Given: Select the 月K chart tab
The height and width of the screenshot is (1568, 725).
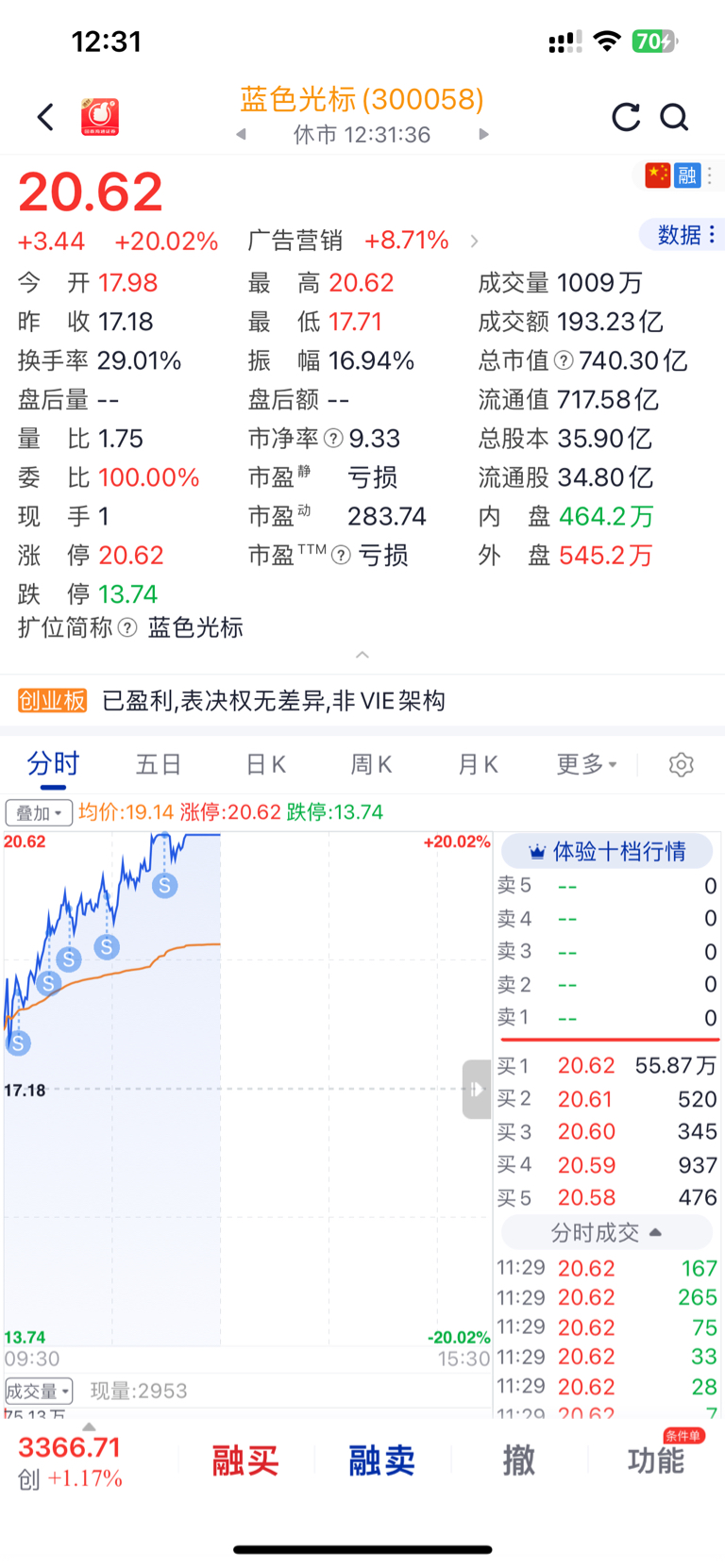Looking at the screenshot, I should pos(478,763).
